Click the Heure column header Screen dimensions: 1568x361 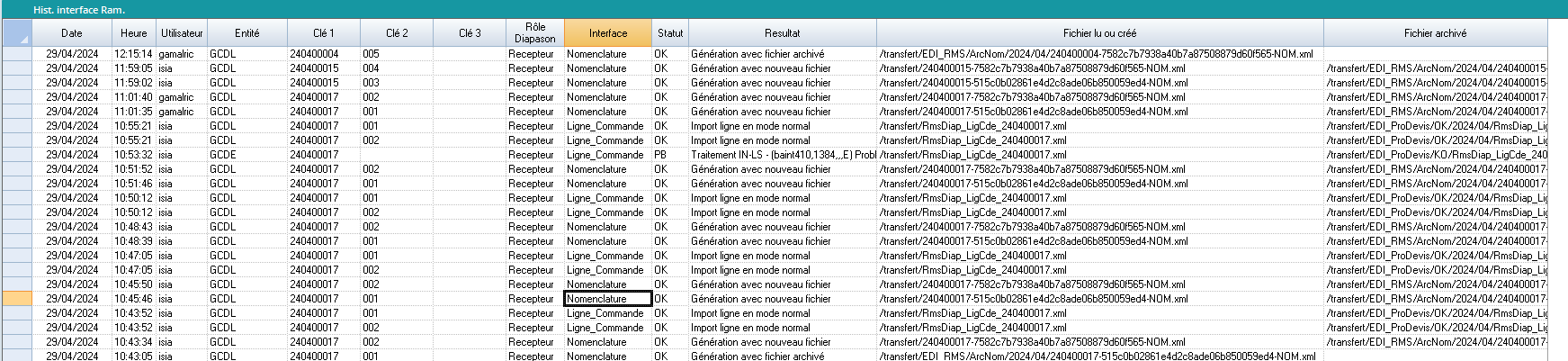point(133,33)
